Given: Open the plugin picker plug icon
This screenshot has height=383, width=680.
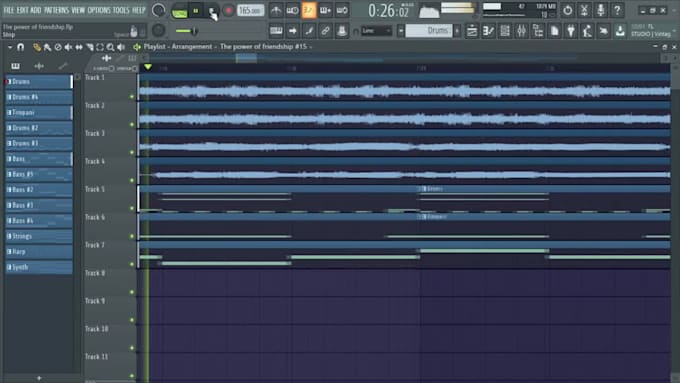Looking at the screenshot, I should click(x=571, y=31).
